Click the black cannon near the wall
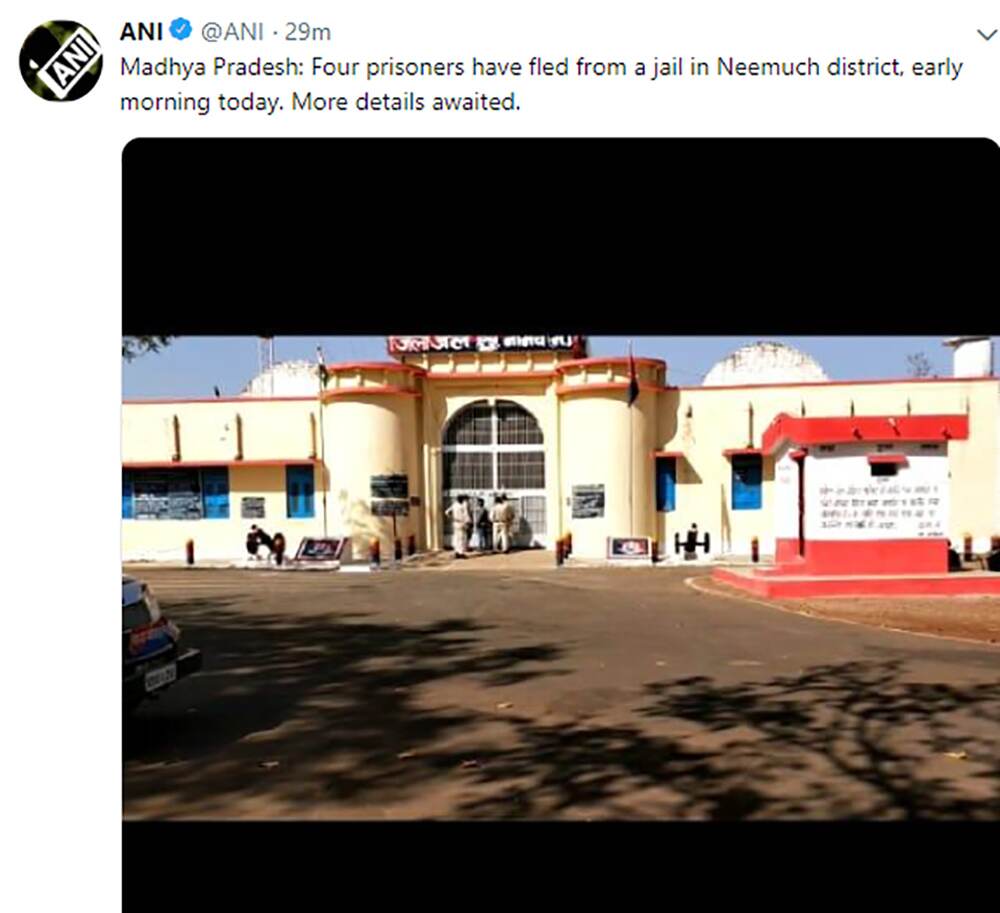 (692, 541)
